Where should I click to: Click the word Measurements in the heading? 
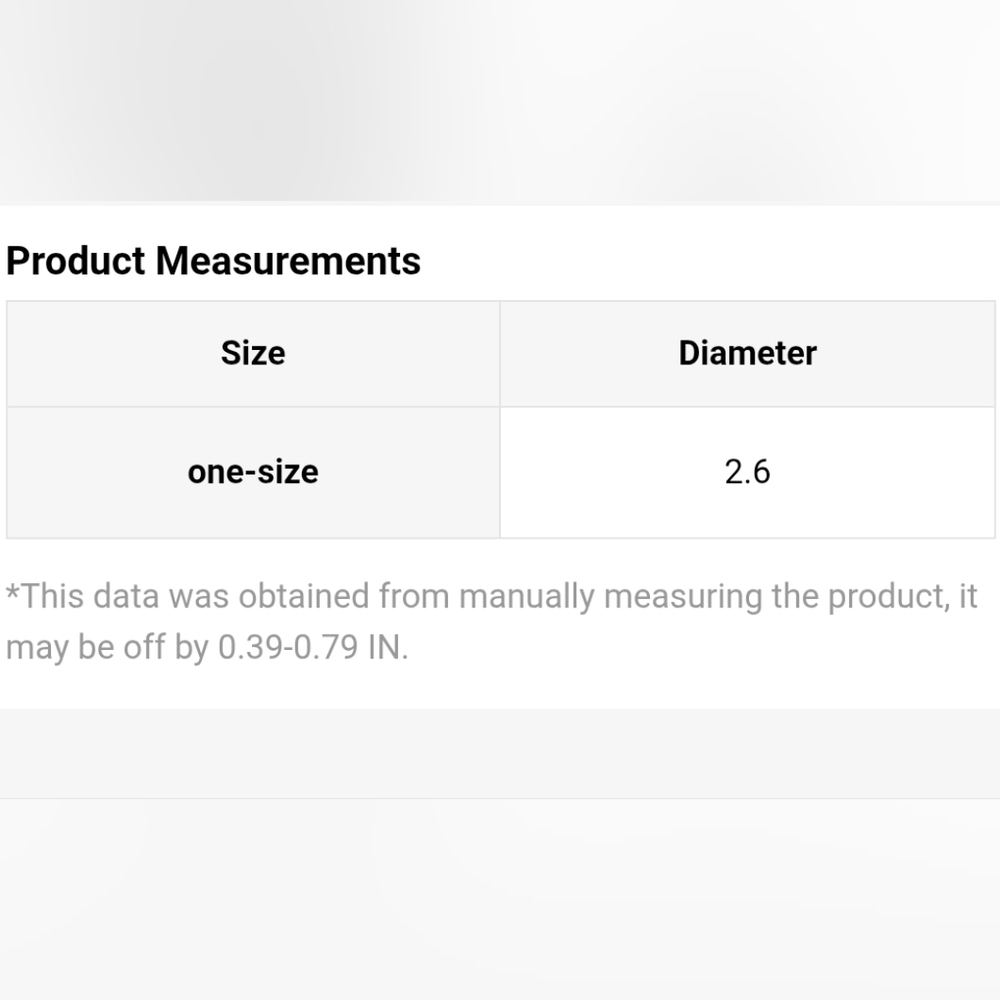288,261
